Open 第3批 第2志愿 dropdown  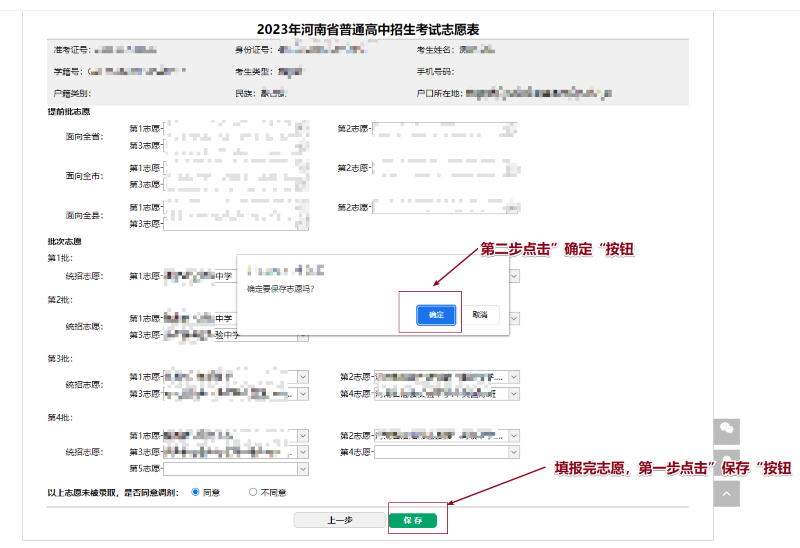[447, 377]
